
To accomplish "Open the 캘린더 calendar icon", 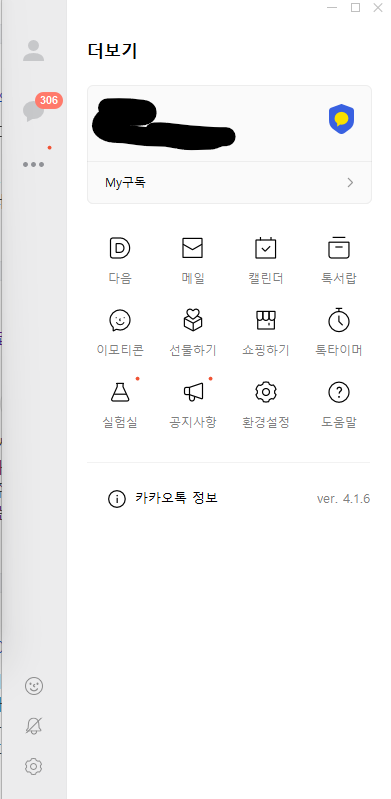I will click(266, 248).
